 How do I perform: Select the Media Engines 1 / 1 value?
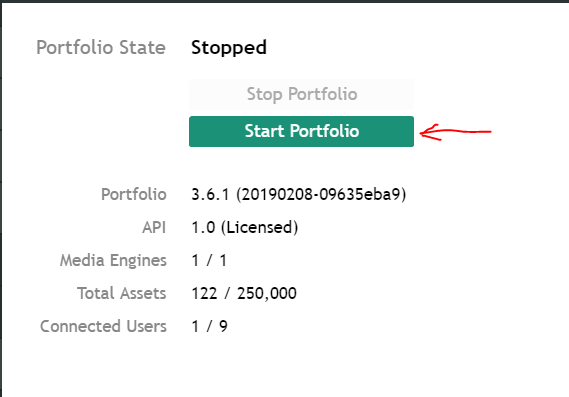pyautogui.click(x=209, y=261)
